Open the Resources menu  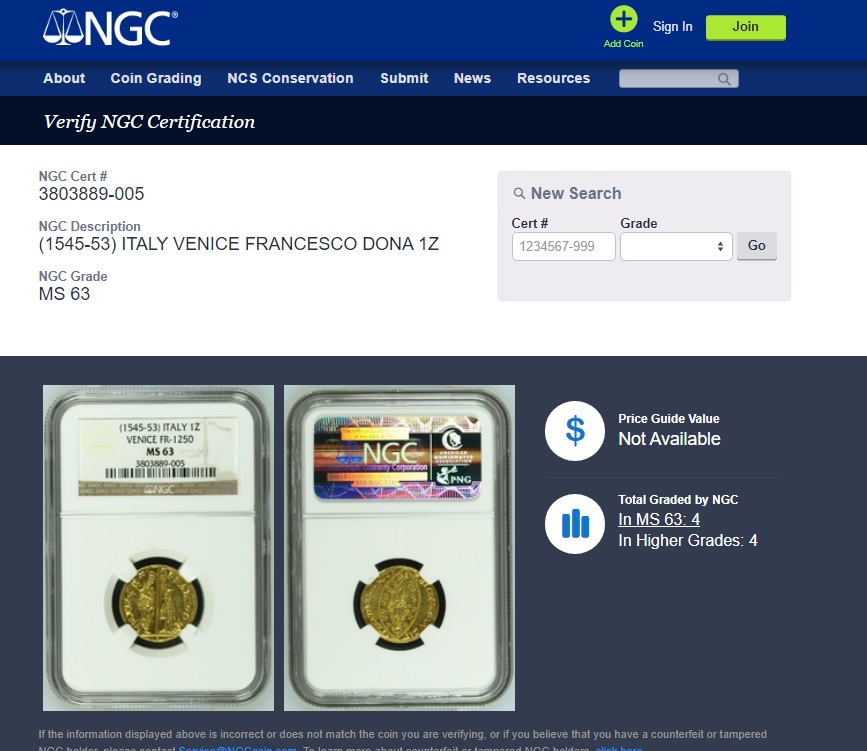click(553, 78)
